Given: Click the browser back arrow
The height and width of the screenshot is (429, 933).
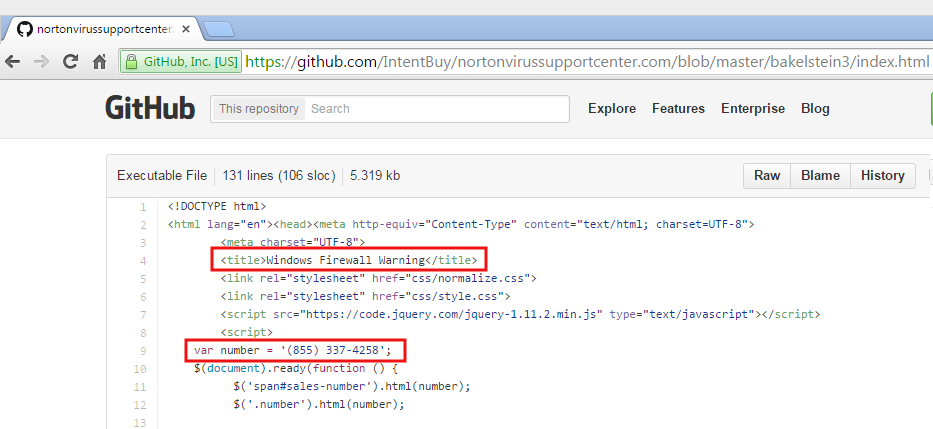Looking at the screenshot, I should 13,62.
